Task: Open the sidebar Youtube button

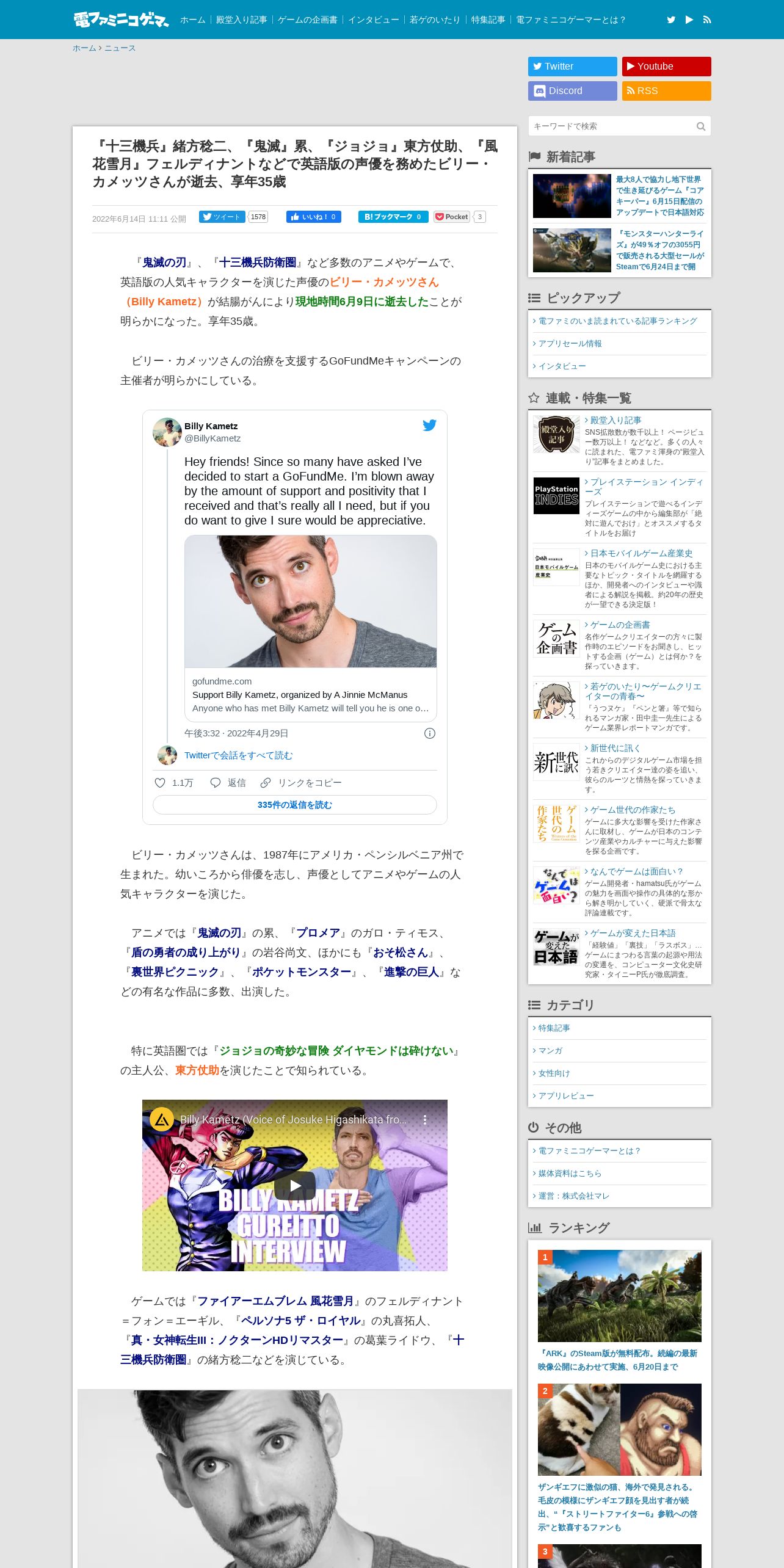Action: [x=667, y=67]
